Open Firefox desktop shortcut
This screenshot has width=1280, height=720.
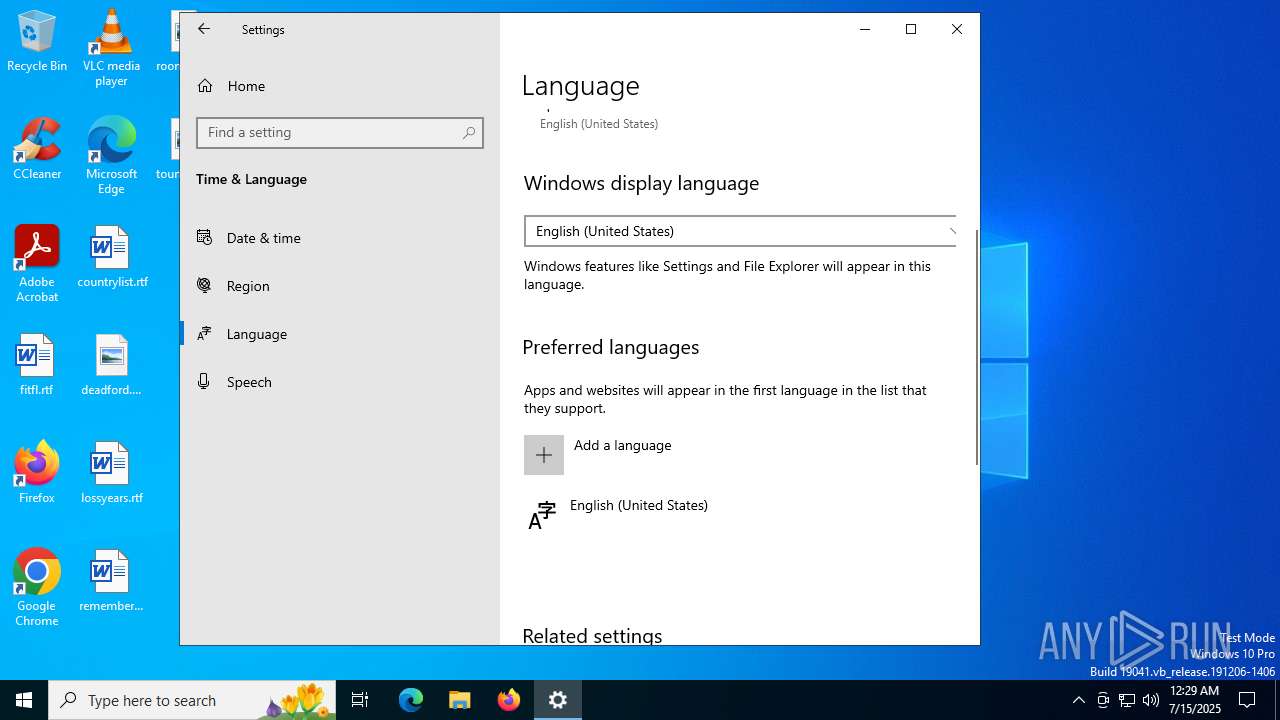[x=37, y=472]
